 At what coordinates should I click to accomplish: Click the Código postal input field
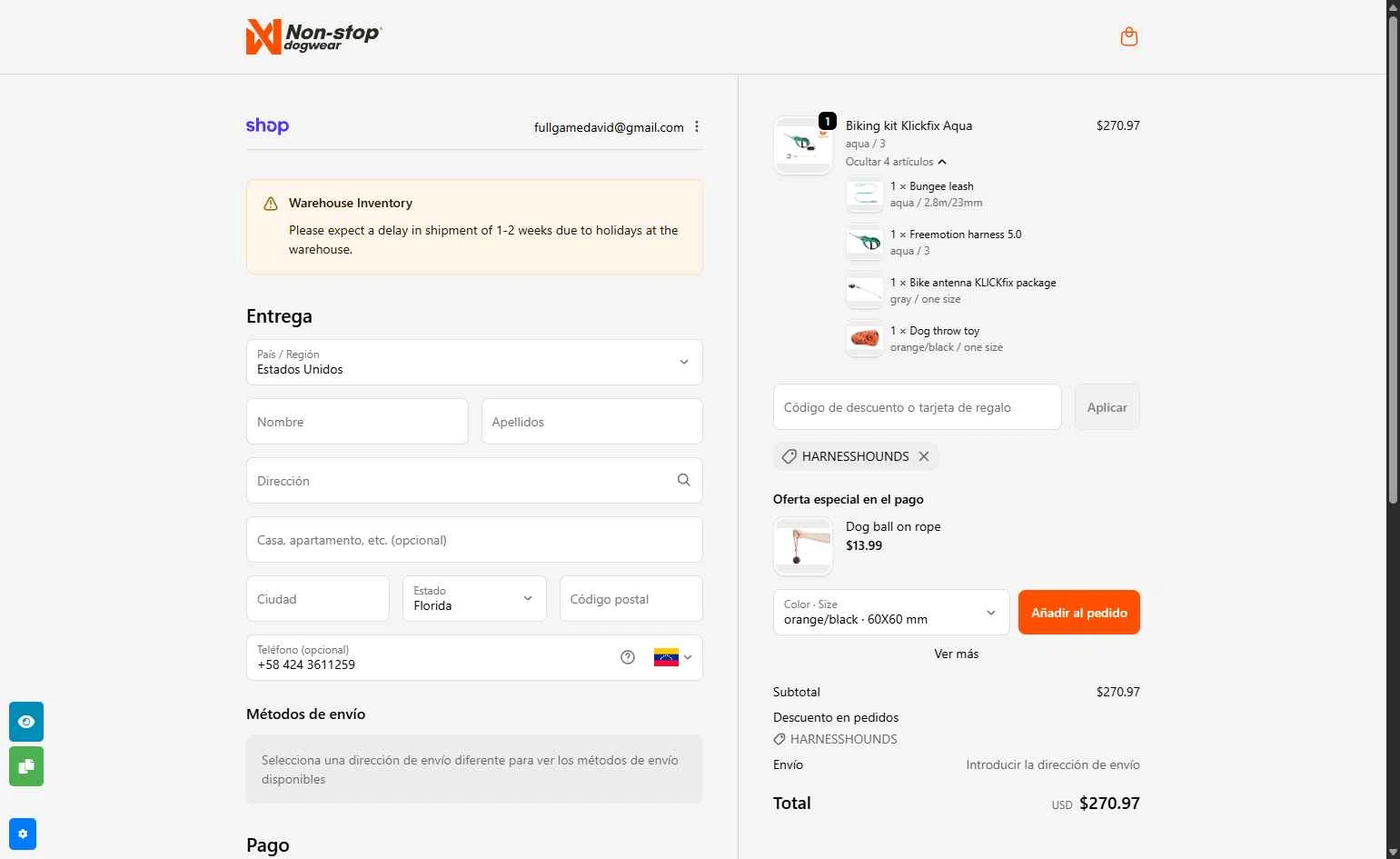[x=631, y=599]
